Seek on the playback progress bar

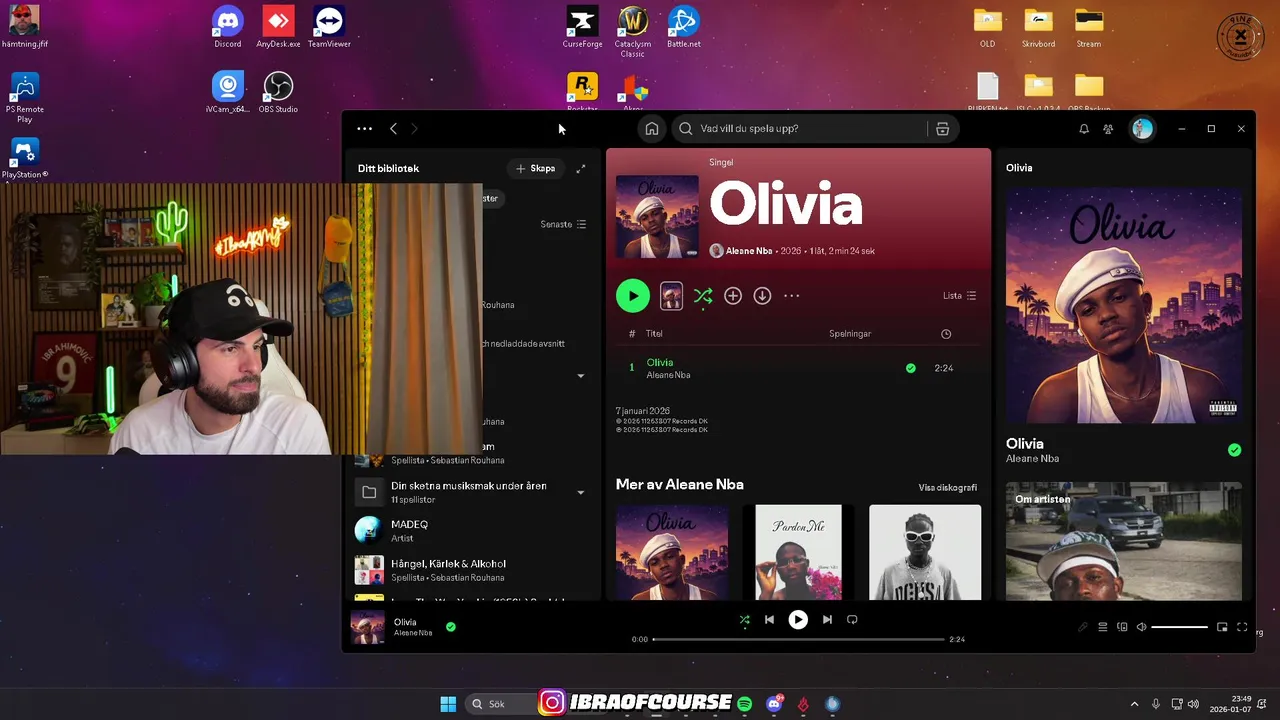point(798,639)
